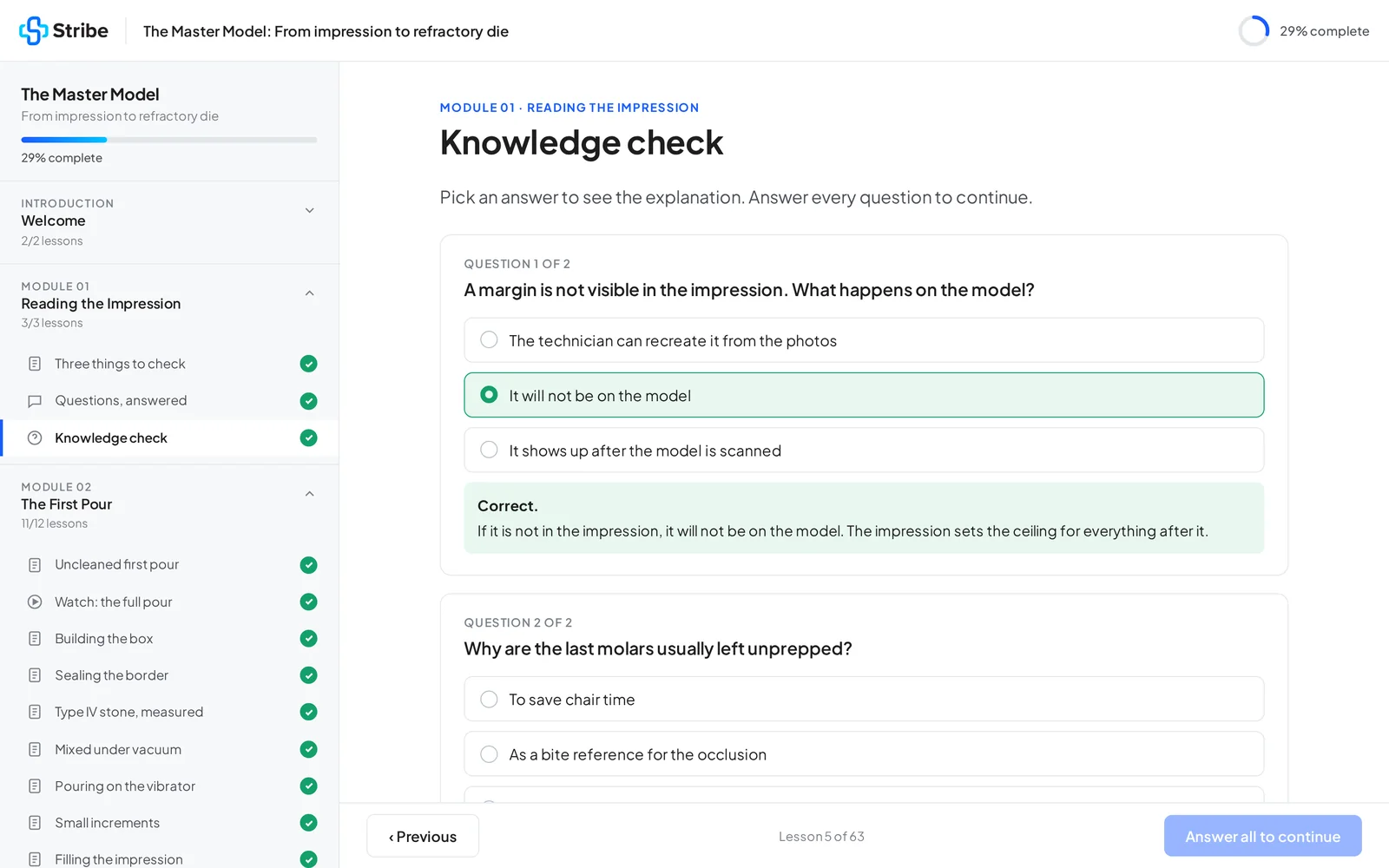Image resolution: width=1389 pixels, height=868 pixels.
Task: Click document icon beside Small increments
Action: 35,823
